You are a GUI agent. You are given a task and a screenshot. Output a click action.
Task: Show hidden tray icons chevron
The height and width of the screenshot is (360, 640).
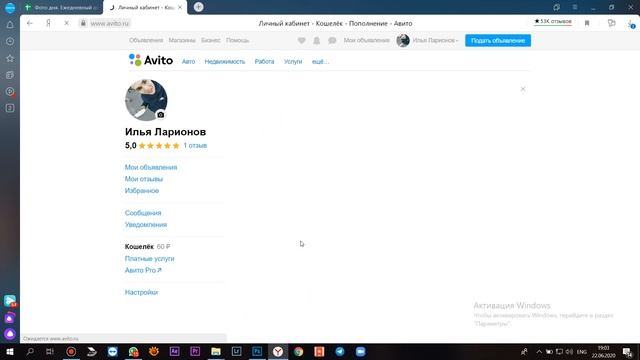pyautogui.click(x=539, y=352)
